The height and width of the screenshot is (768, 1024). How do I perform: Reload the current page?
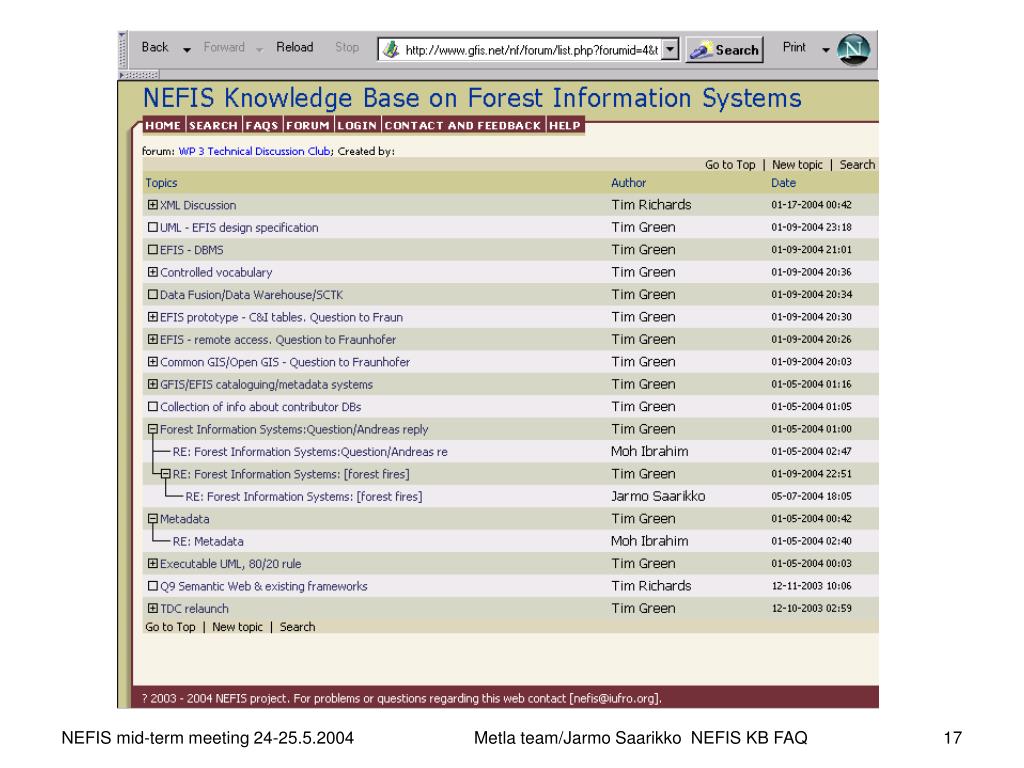295,47
